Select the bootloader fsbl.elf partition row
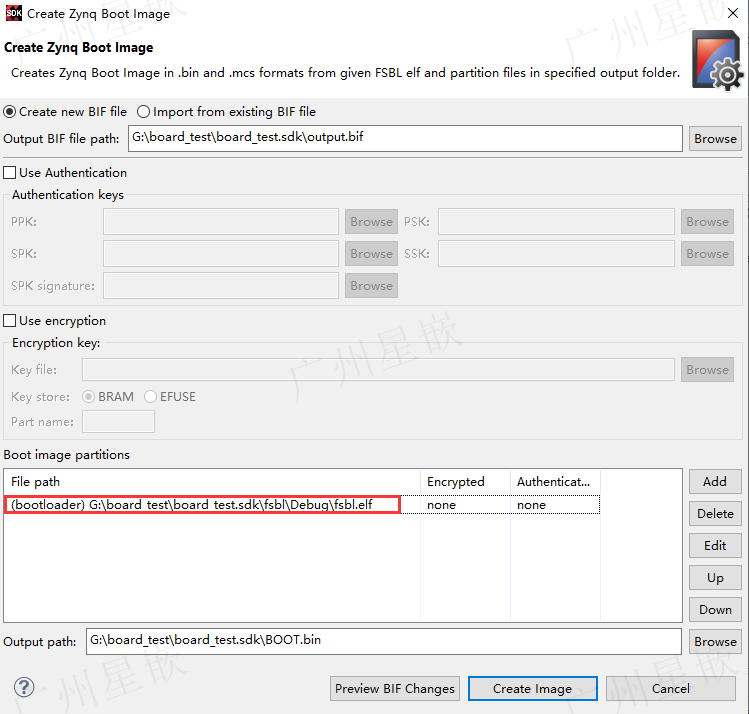The height and width of the screenshot is (714, 749). coord(301,505)
